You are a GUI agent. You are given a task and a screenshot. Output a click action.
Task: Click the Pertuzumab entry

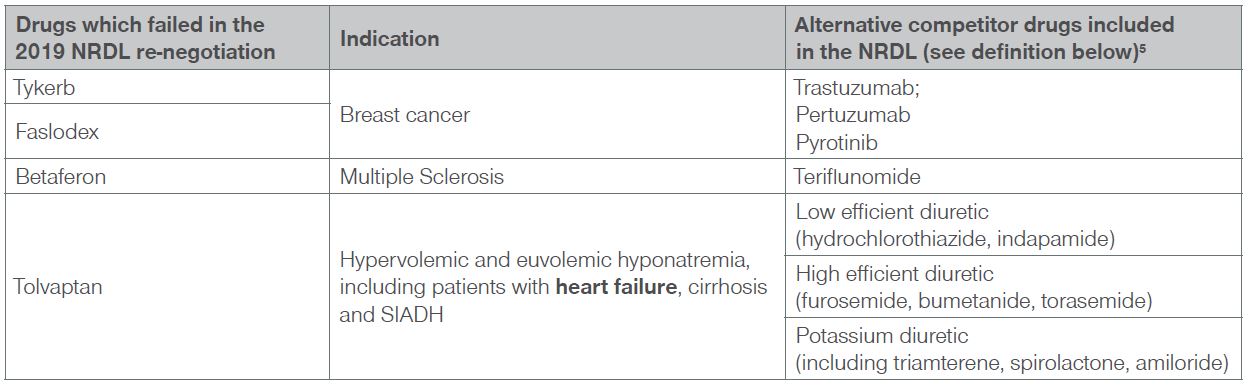click(853, 115)
